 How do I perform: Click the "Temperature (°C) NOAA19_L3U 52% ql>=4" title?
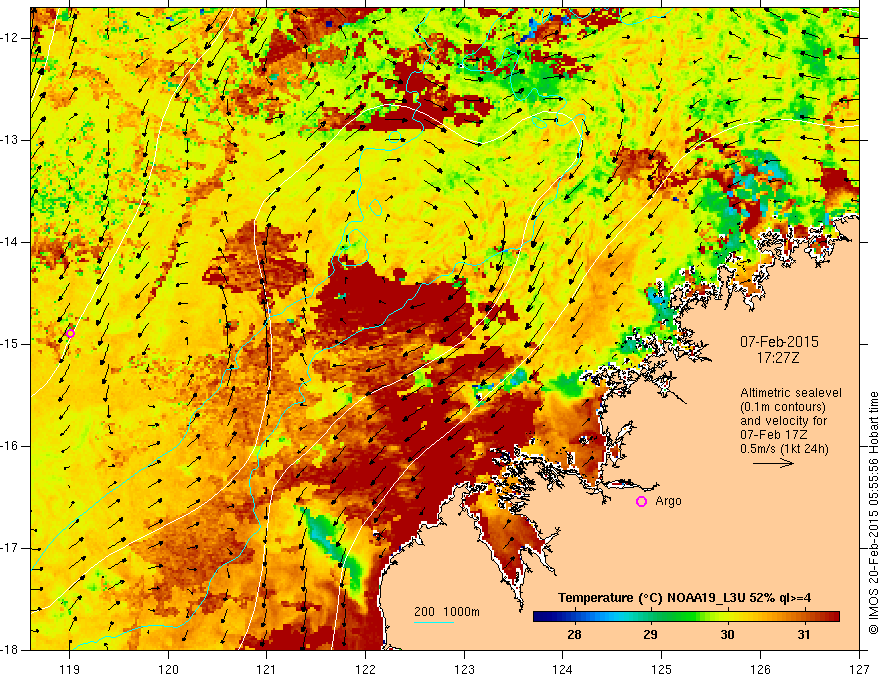[684, 598]
